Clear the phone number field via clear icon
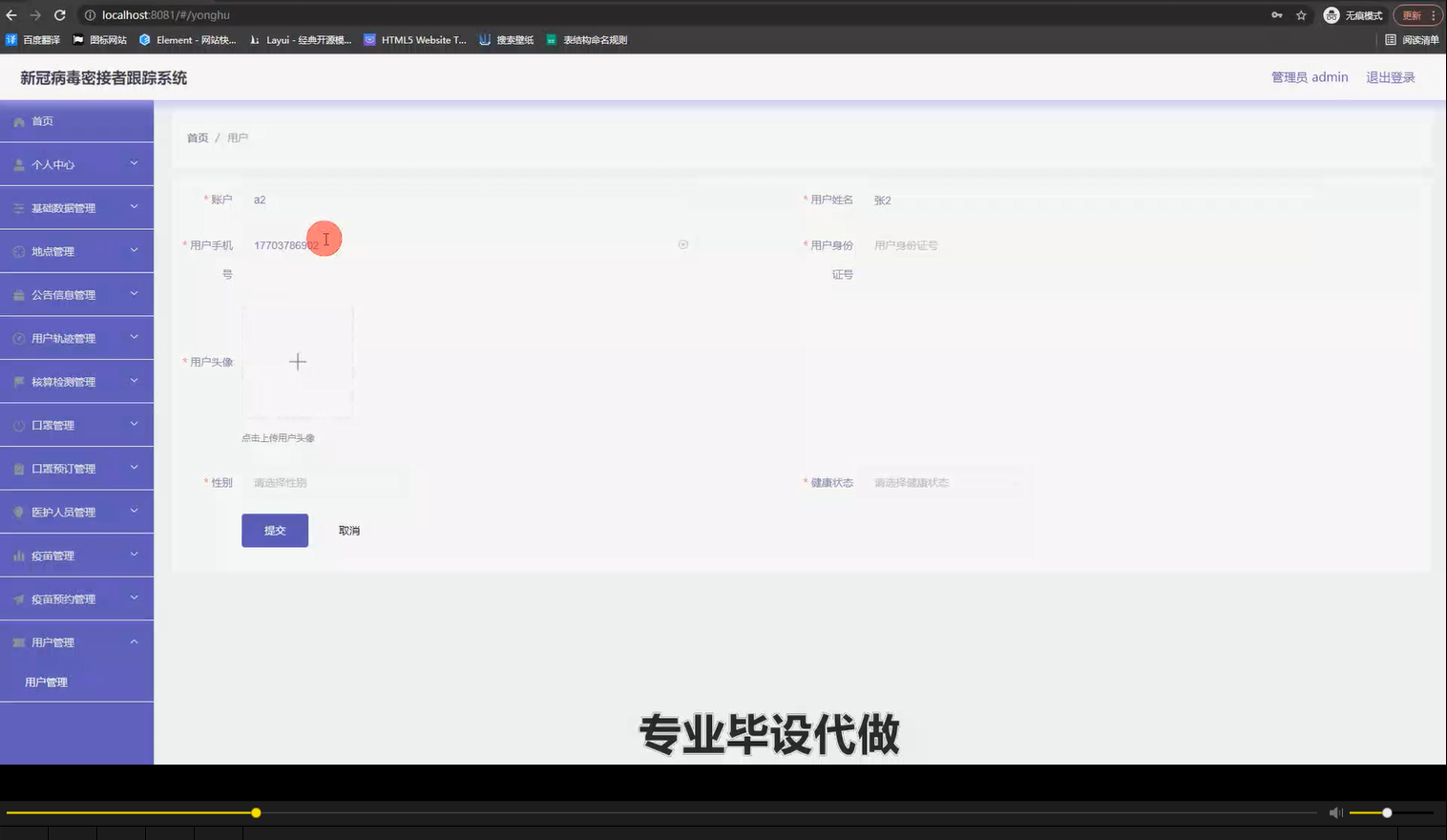This screenshot has width=1447, height=840. coord(683,244)
